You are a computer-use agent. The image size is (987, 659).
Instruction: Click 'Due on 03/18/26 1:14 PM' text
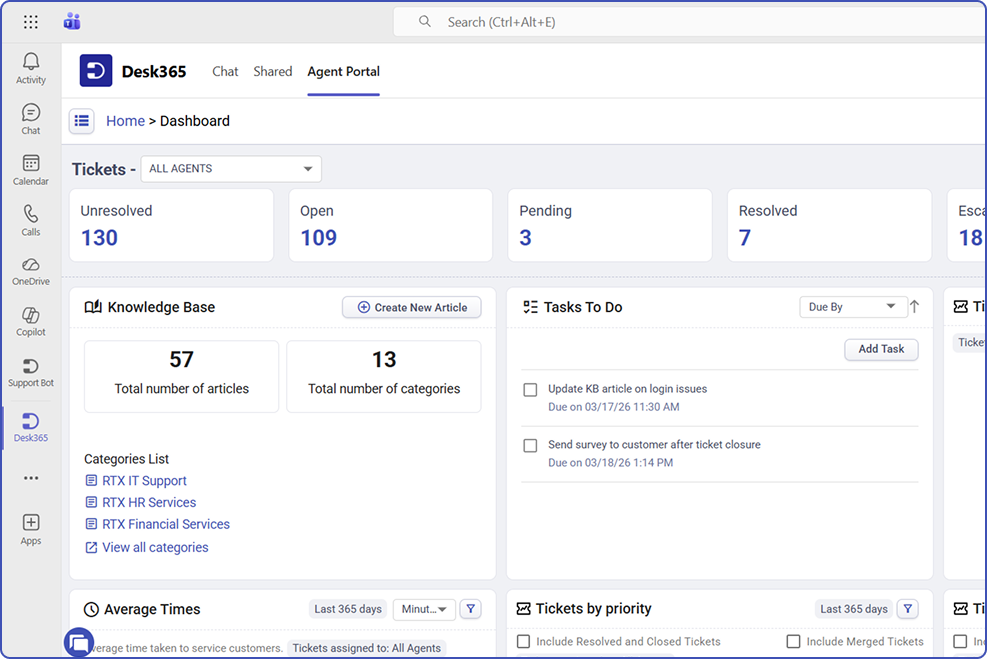click(611, 463)
